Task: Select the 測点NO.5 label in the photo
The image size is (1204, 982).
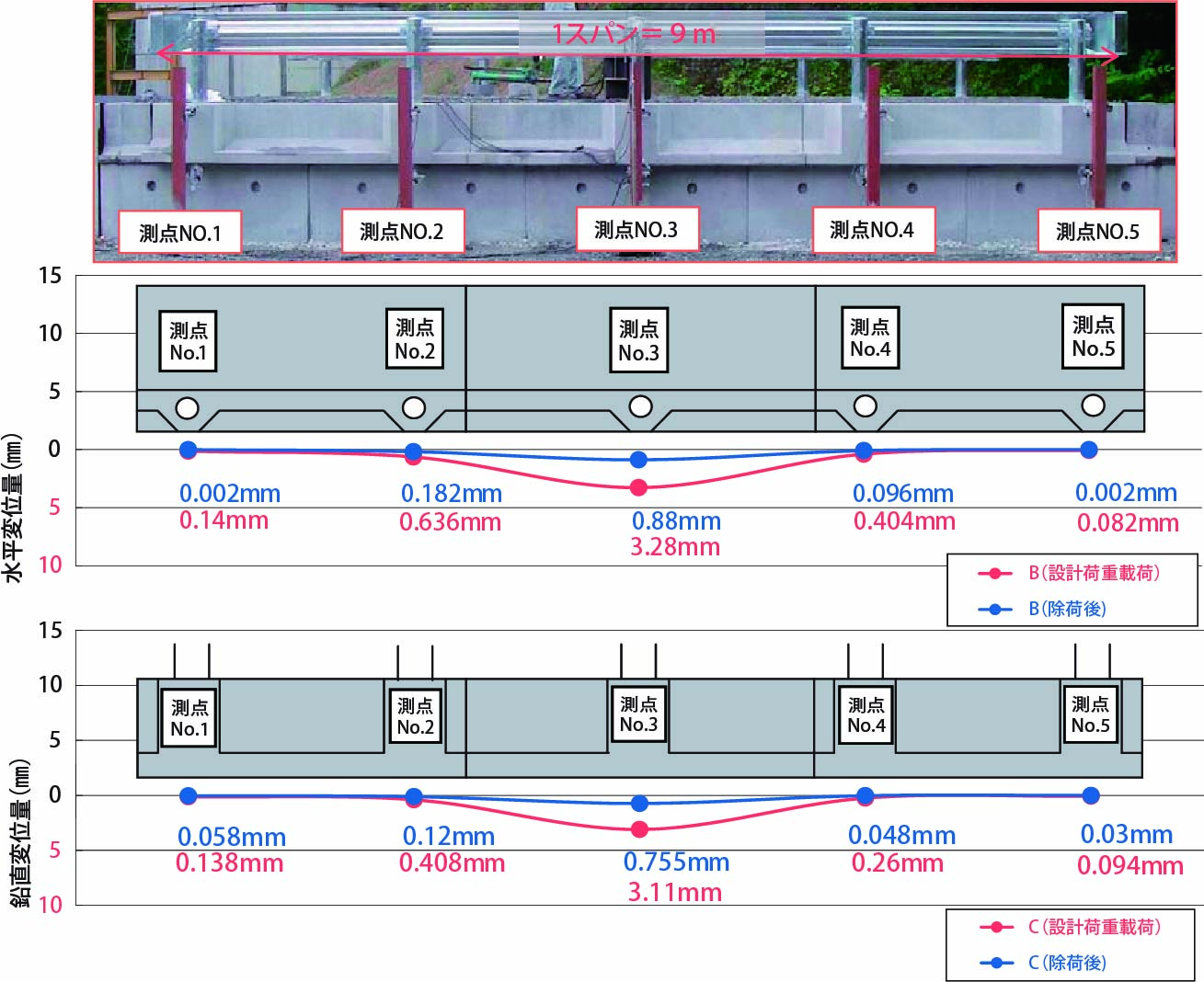Action: point(1098,231)
